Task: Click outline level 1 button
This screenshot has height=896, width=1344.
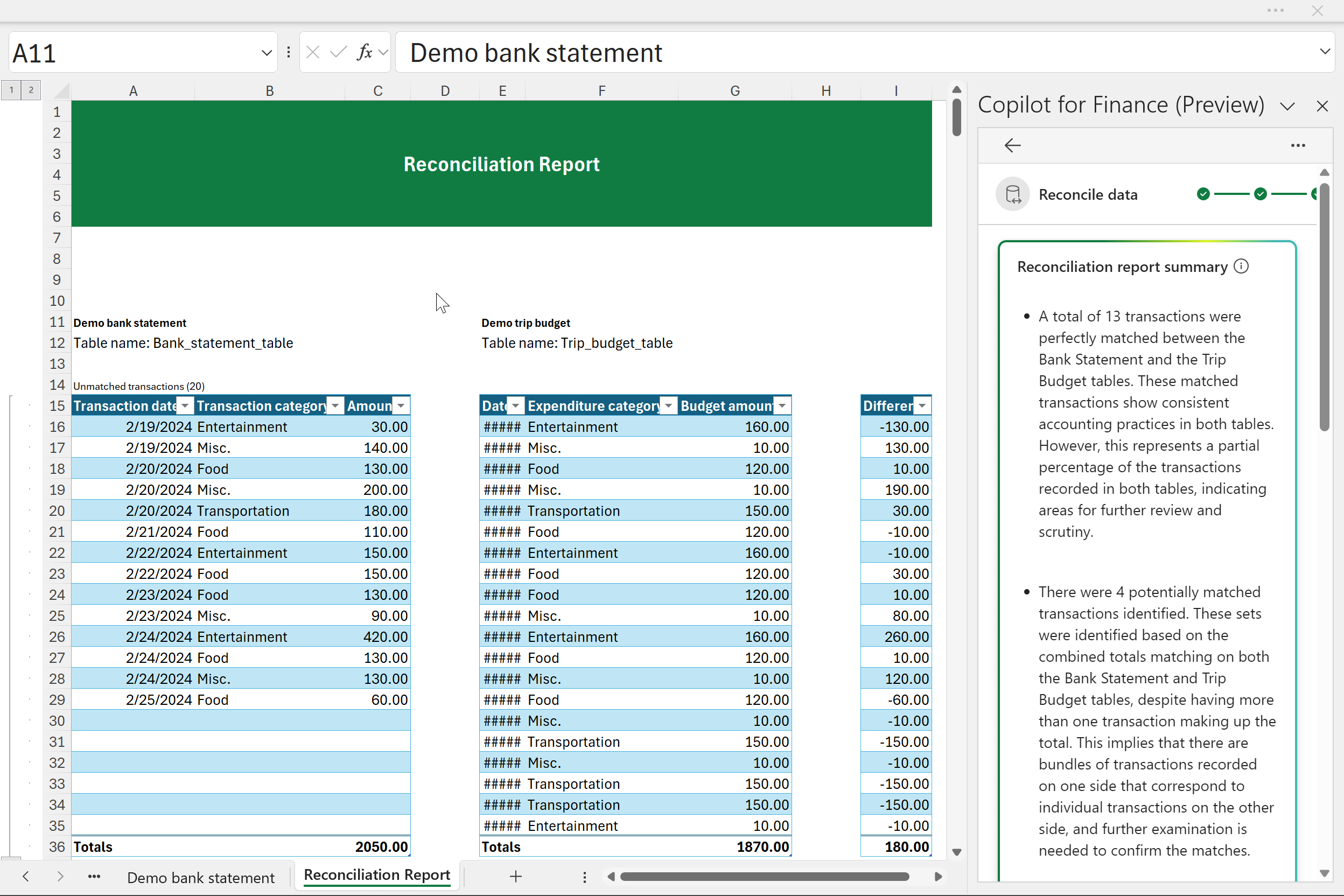Action: pos(11,90)
